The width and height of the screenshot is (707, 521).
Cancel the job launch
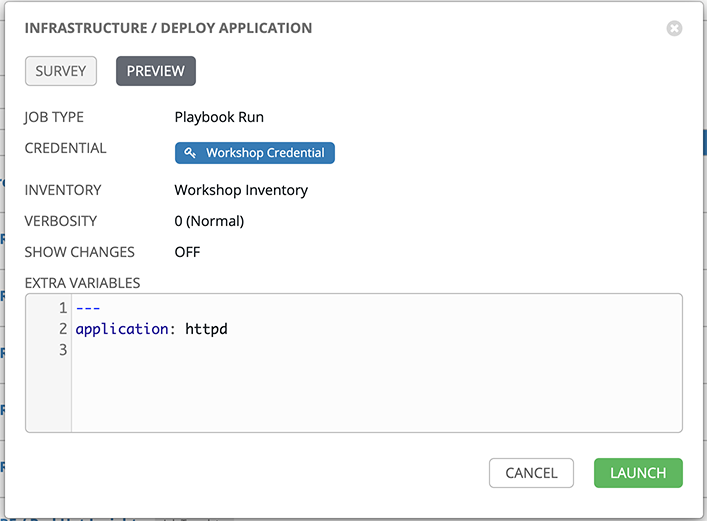click(x=531, y=473)
